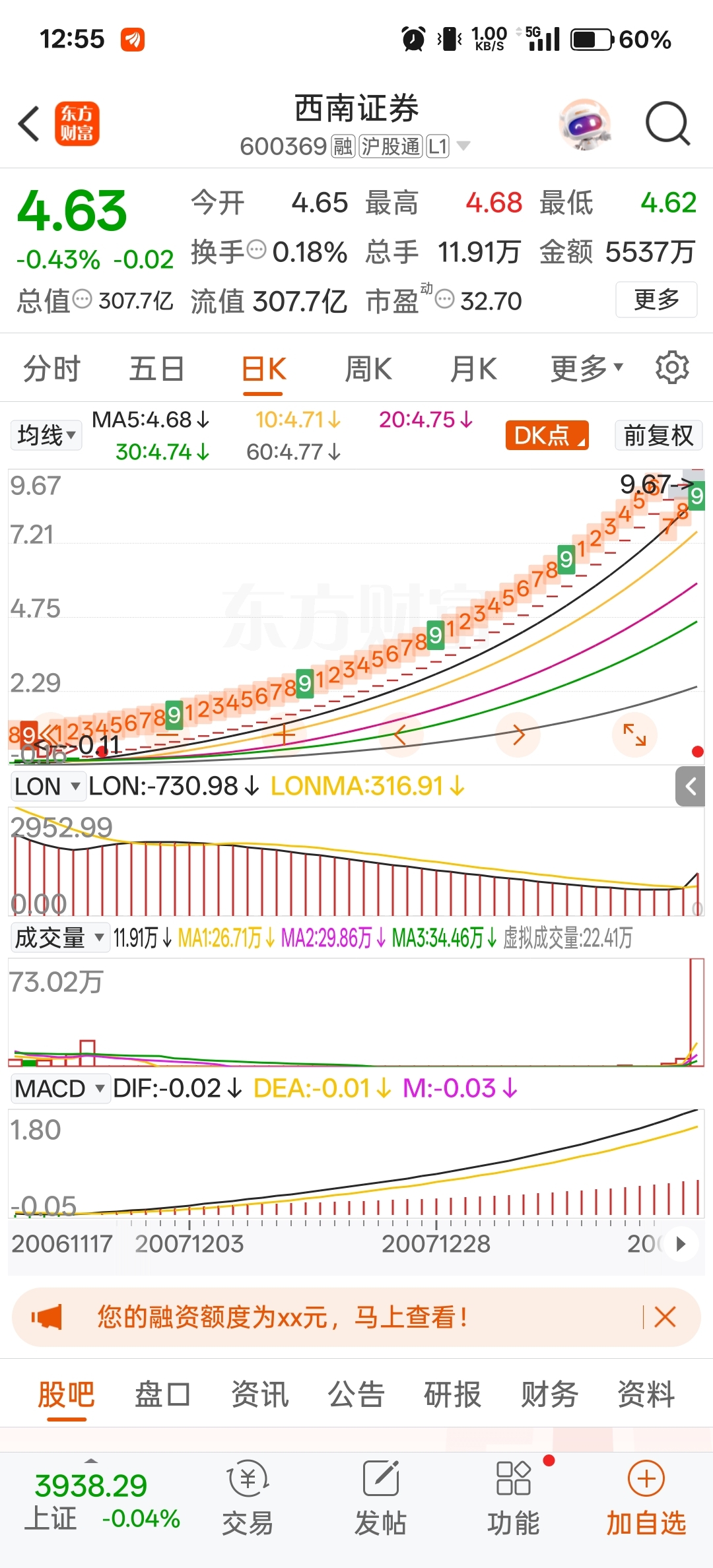Tap the L1 level badge
Viewport: 713px width, 1568px height.
point(438,146)
